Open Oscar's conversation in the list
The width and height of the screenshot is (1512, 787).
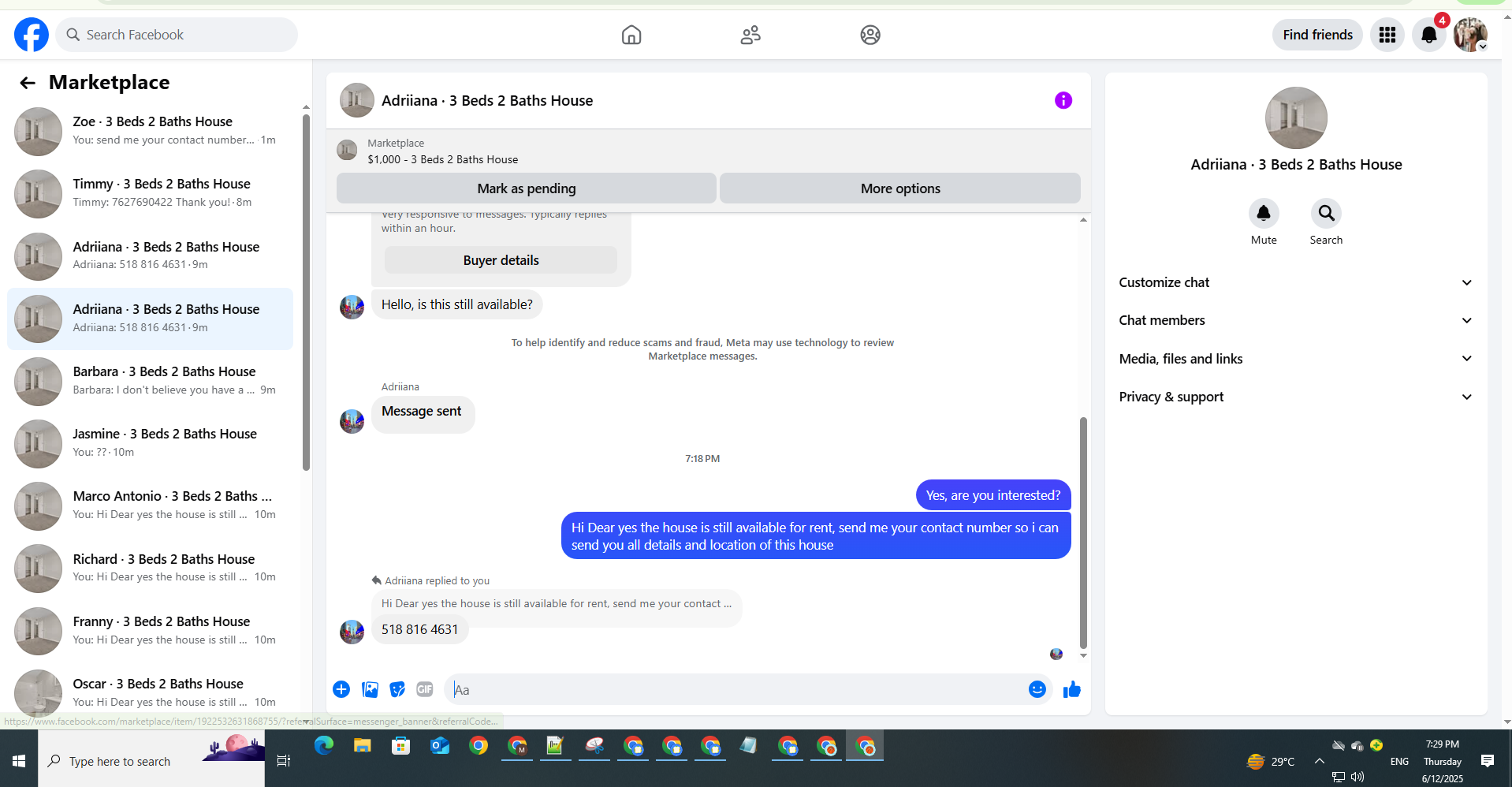(150, 693)
